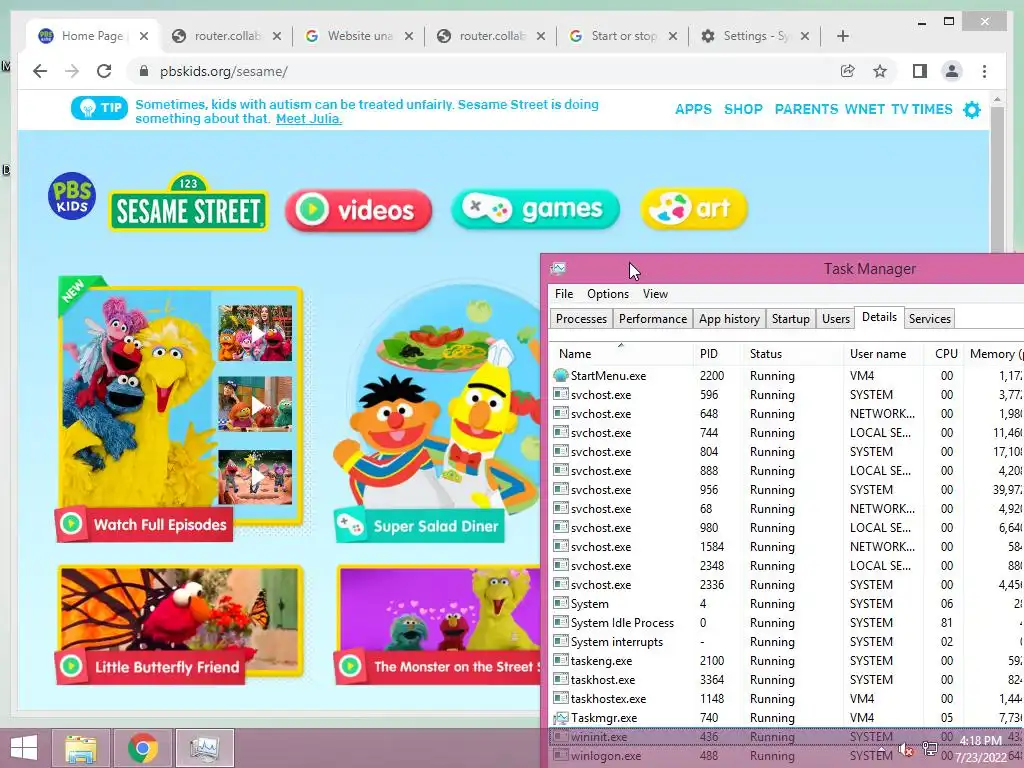Sort by the Status column header
Screen dimensions: 1024x768
click(x=792, y=353)
